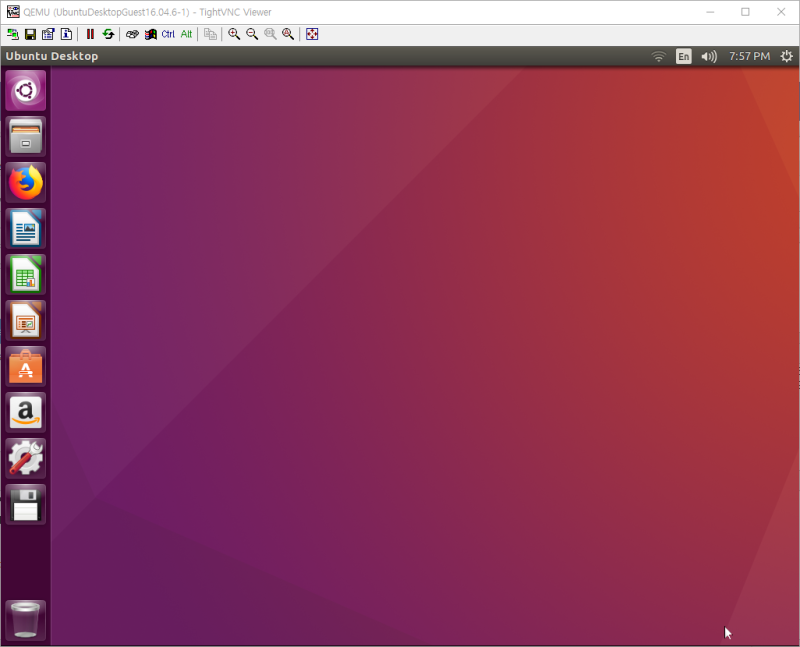This screenshot has height=647, width=800.
Task: Open the TightVNC connection options
Action: click(x=50, y=34)
